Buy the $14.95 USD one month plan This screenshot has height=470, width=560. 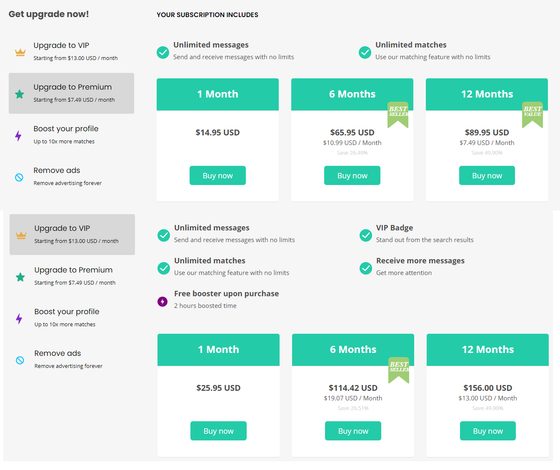(x=218, y=175)
